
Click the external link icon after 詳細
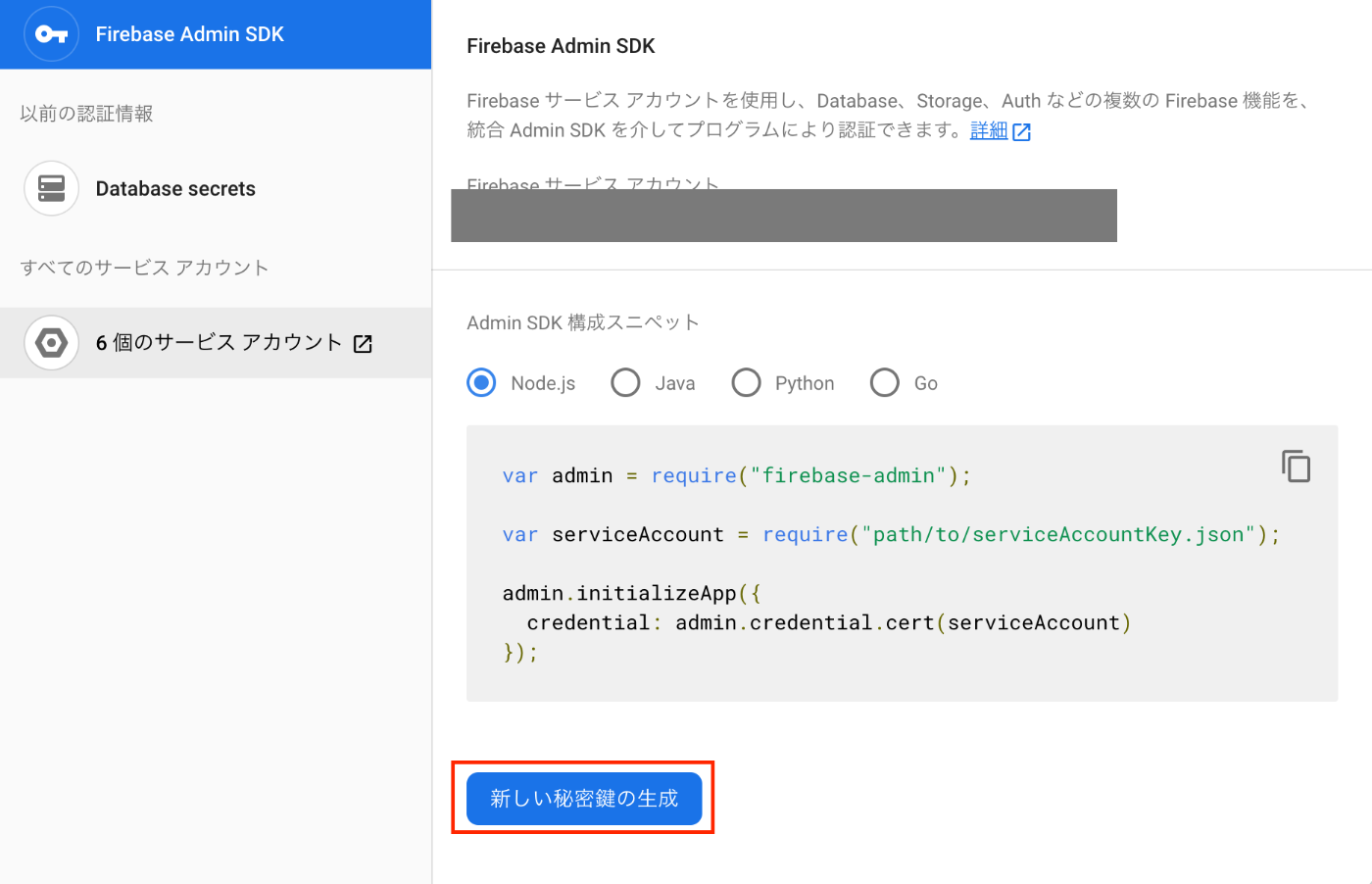[x=1021, y=132]
